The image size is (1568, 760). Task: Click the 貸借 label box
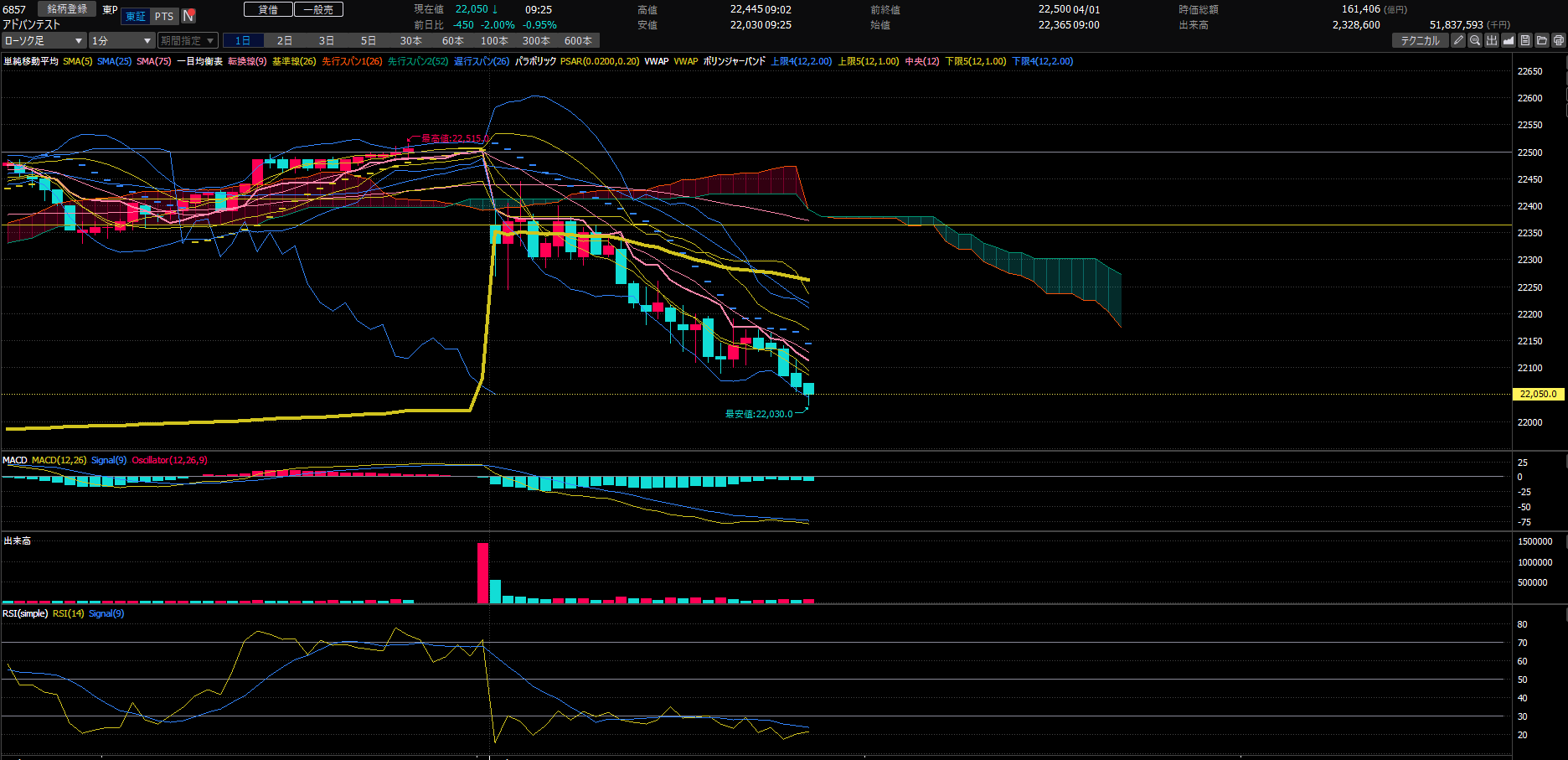268,9
